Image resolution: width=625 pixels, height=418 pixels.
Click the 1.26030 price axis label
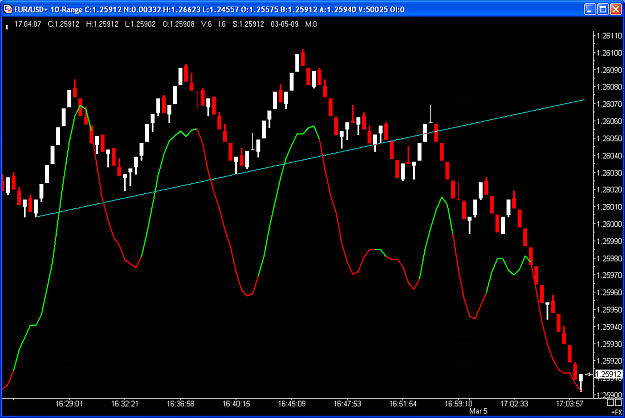608,173
